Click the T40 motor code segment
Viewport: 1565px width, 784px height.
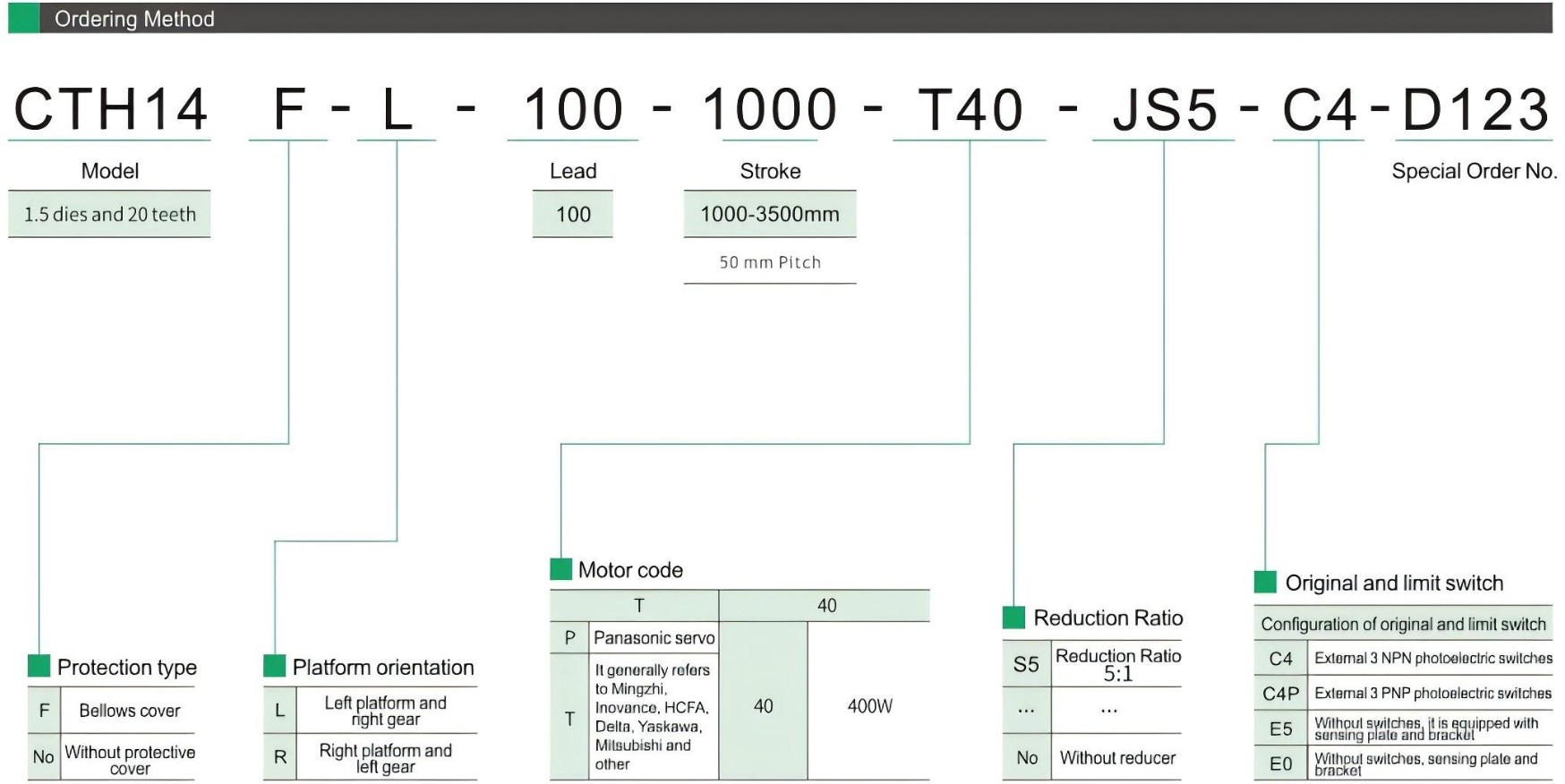tap(971, 110)
